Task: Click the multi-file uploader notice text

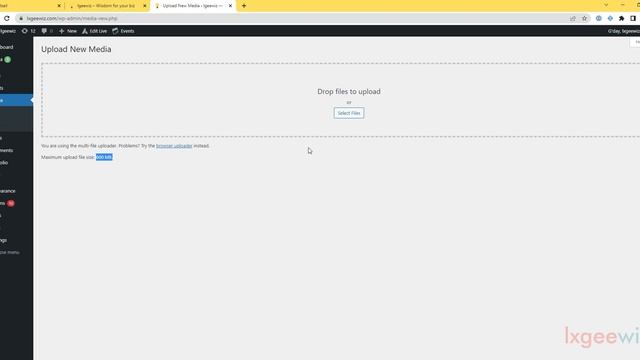Action: tap(125, 146)
